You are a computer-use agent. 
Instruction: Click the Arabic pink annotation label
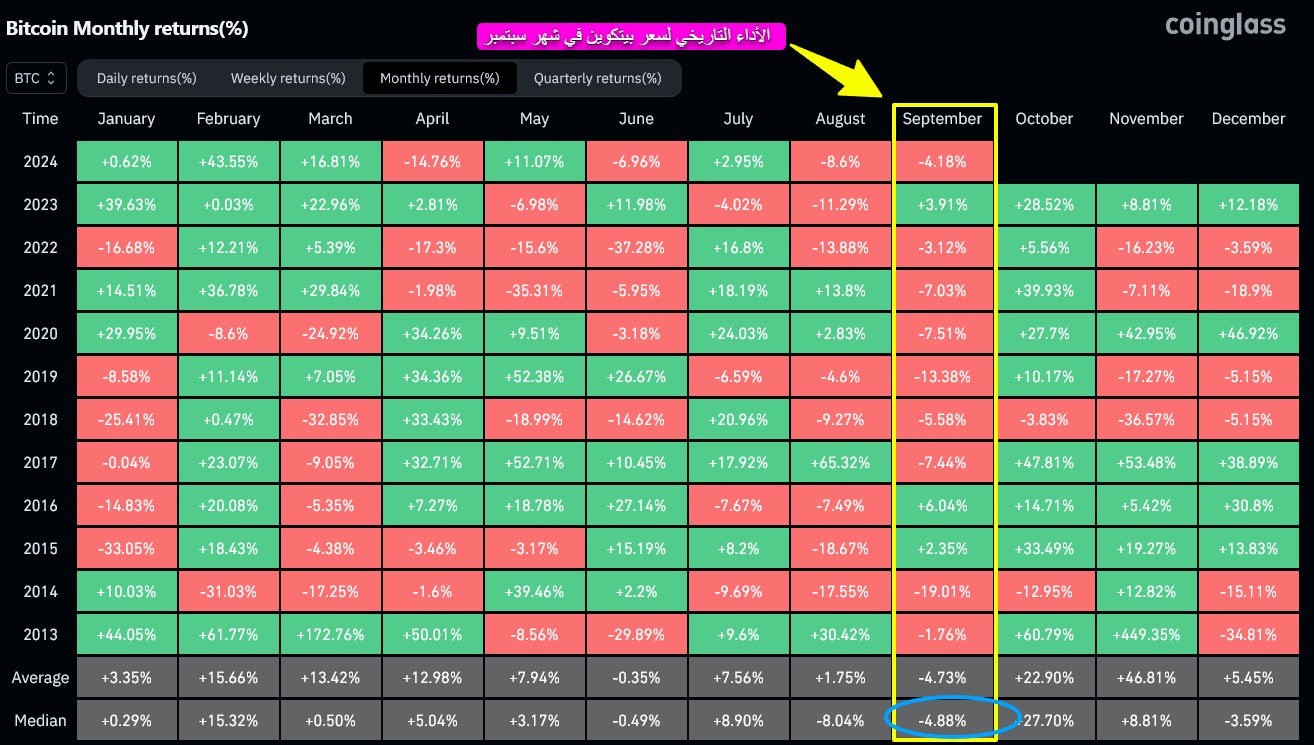[631, 36]
